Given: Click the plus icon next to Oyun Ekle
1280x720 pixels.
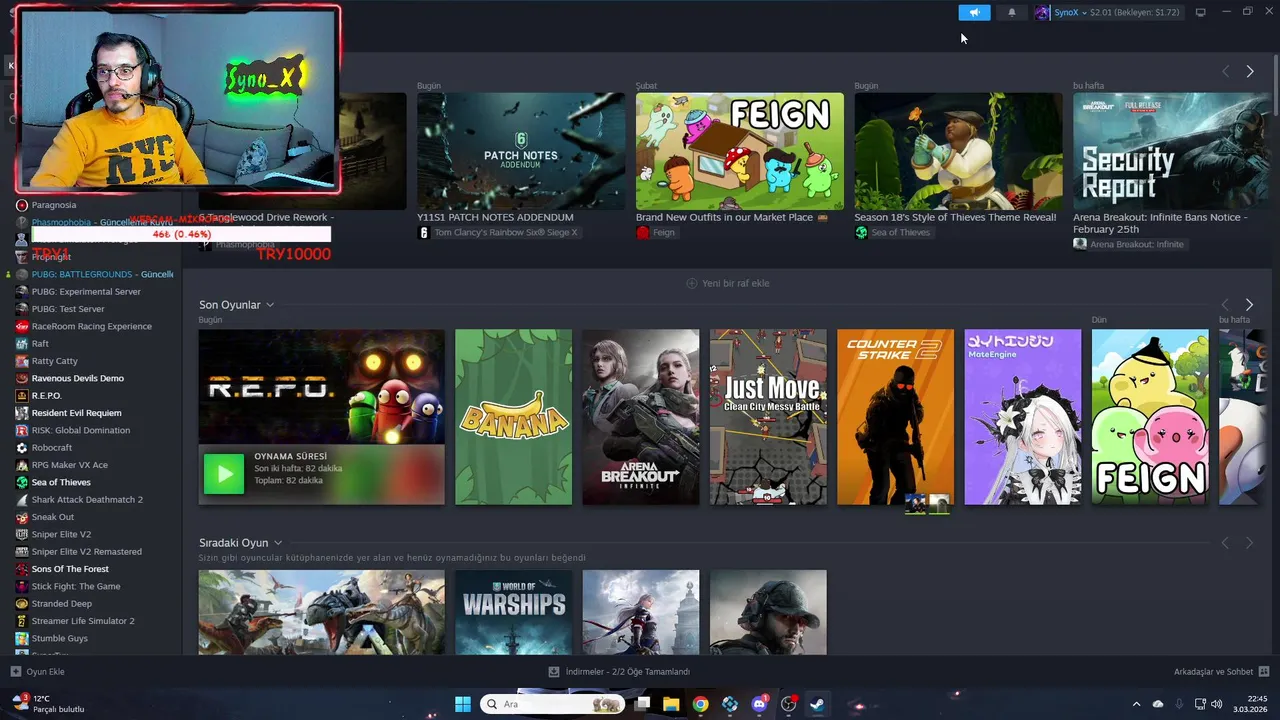Looking at the screenshot, I should point(15,672).
